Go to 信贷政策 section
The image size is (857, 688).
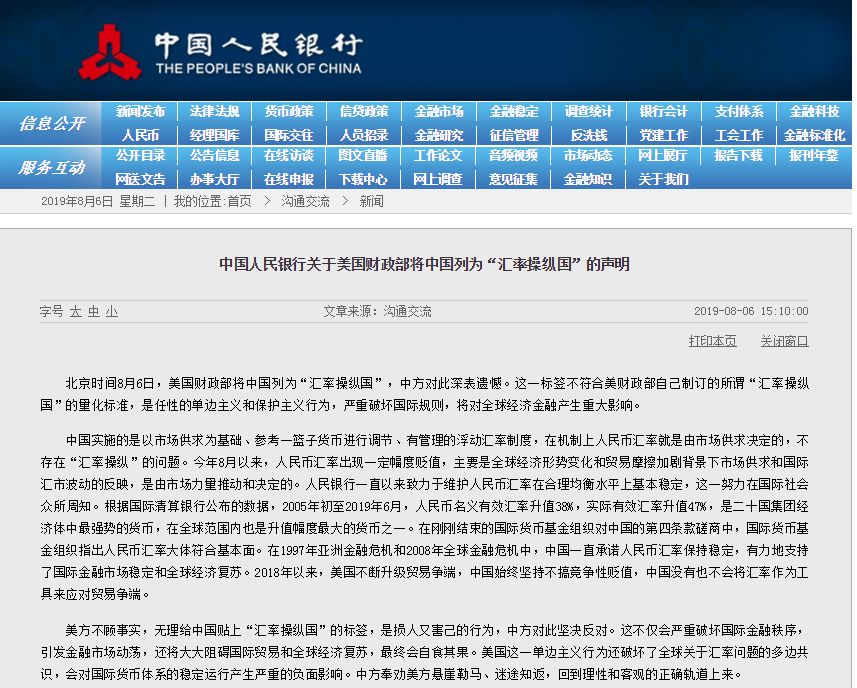click(364, 111)
